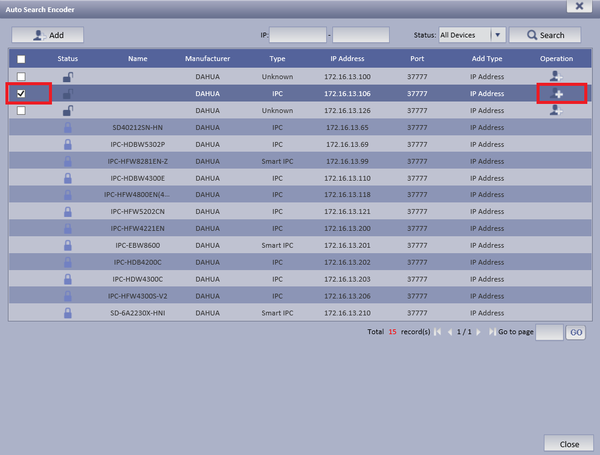Viewport: 600px width, 455px height.
Task: Click the lock icon of IPC-HFW4221EN row
Action: pyautogui.click(x=68, y=228)
